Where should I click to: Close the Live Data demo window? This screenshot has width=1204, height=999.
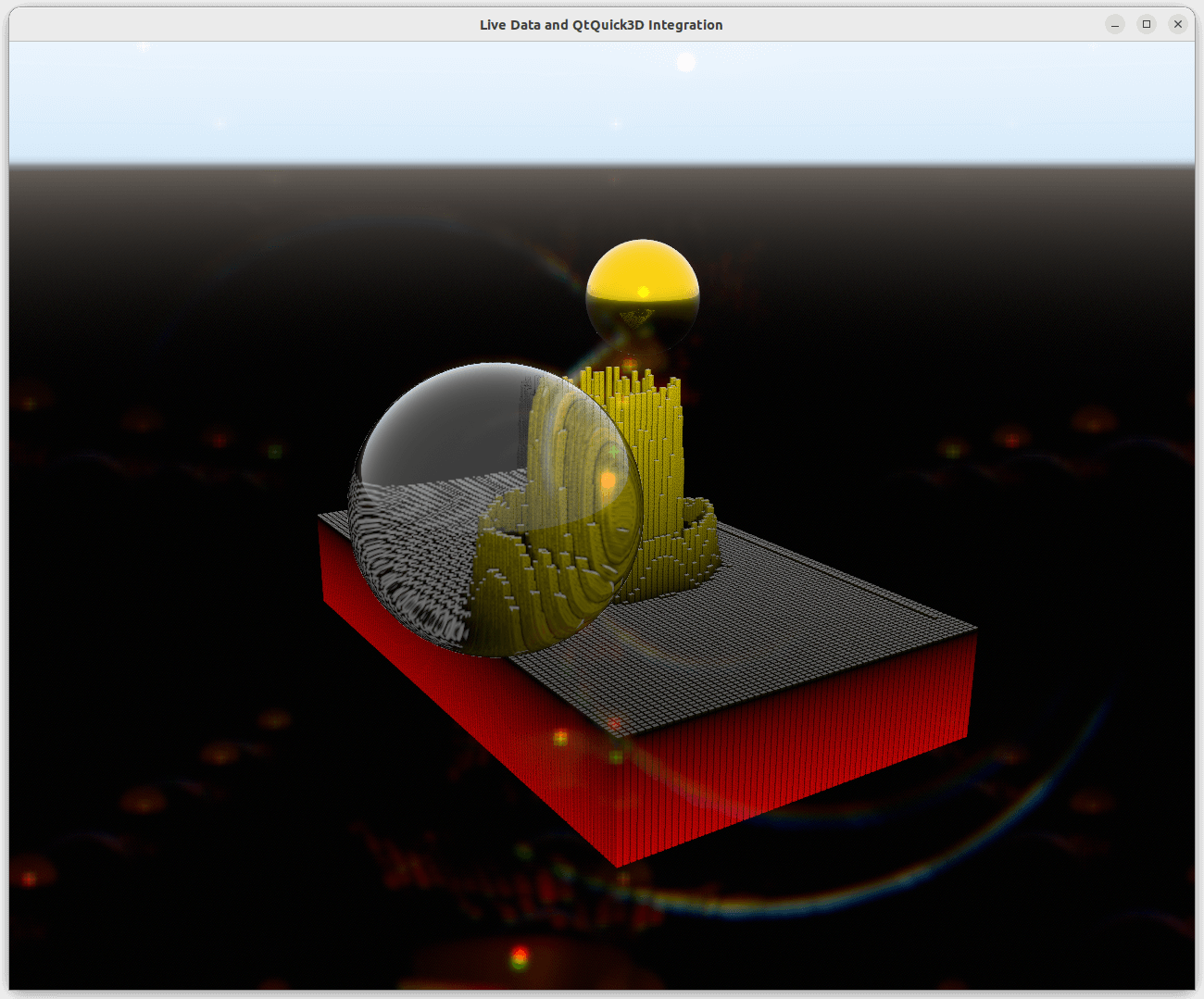point(1178,24)
